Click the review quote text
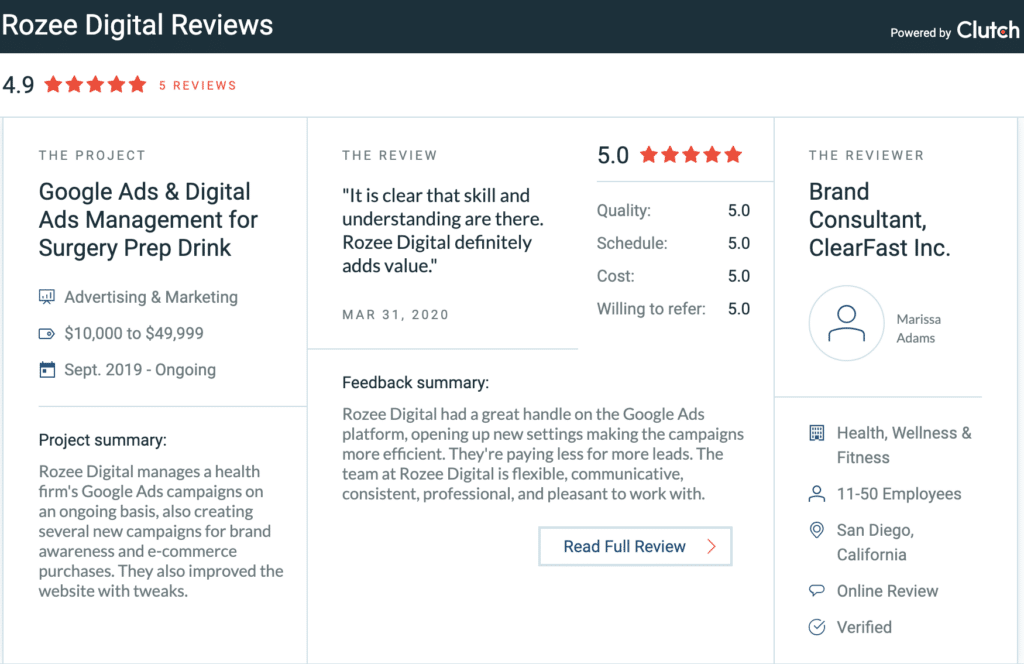Screen dimensions: 1024x664 pyautogui.click(x=437, y=230)
